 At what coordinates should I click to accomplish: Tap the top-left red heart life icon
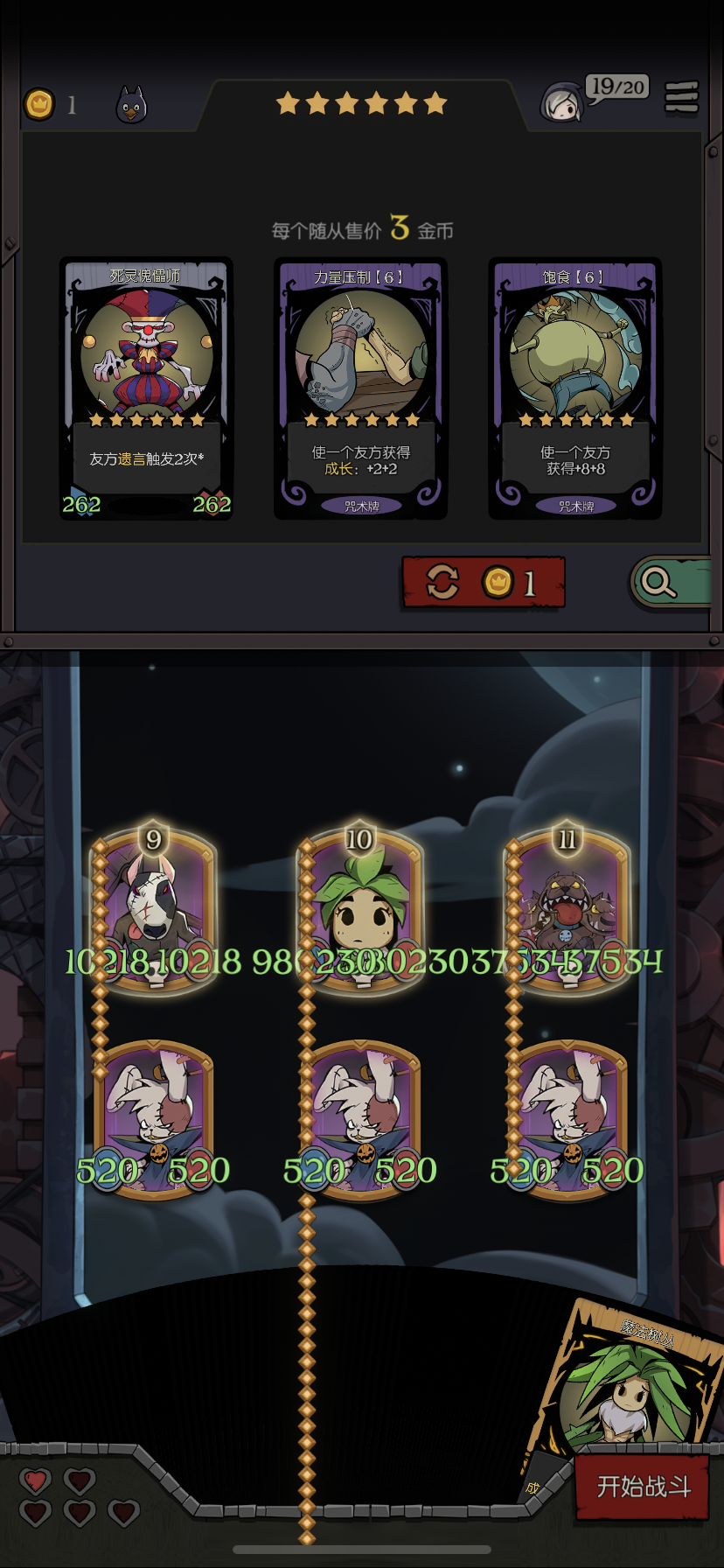36,1480
